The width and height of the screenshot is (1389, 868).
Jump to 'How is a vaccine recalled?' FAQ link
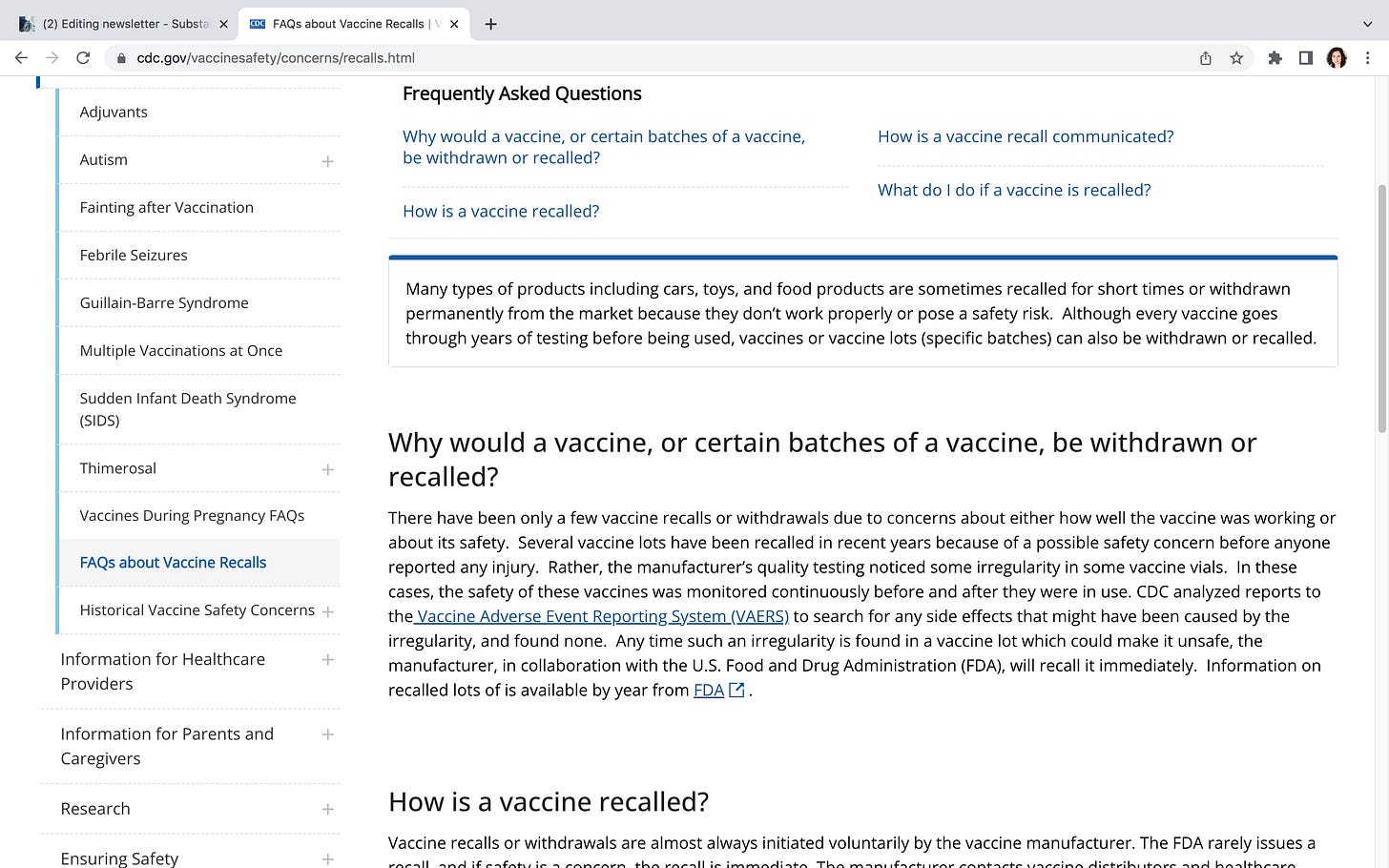click(x=501, y=211)
